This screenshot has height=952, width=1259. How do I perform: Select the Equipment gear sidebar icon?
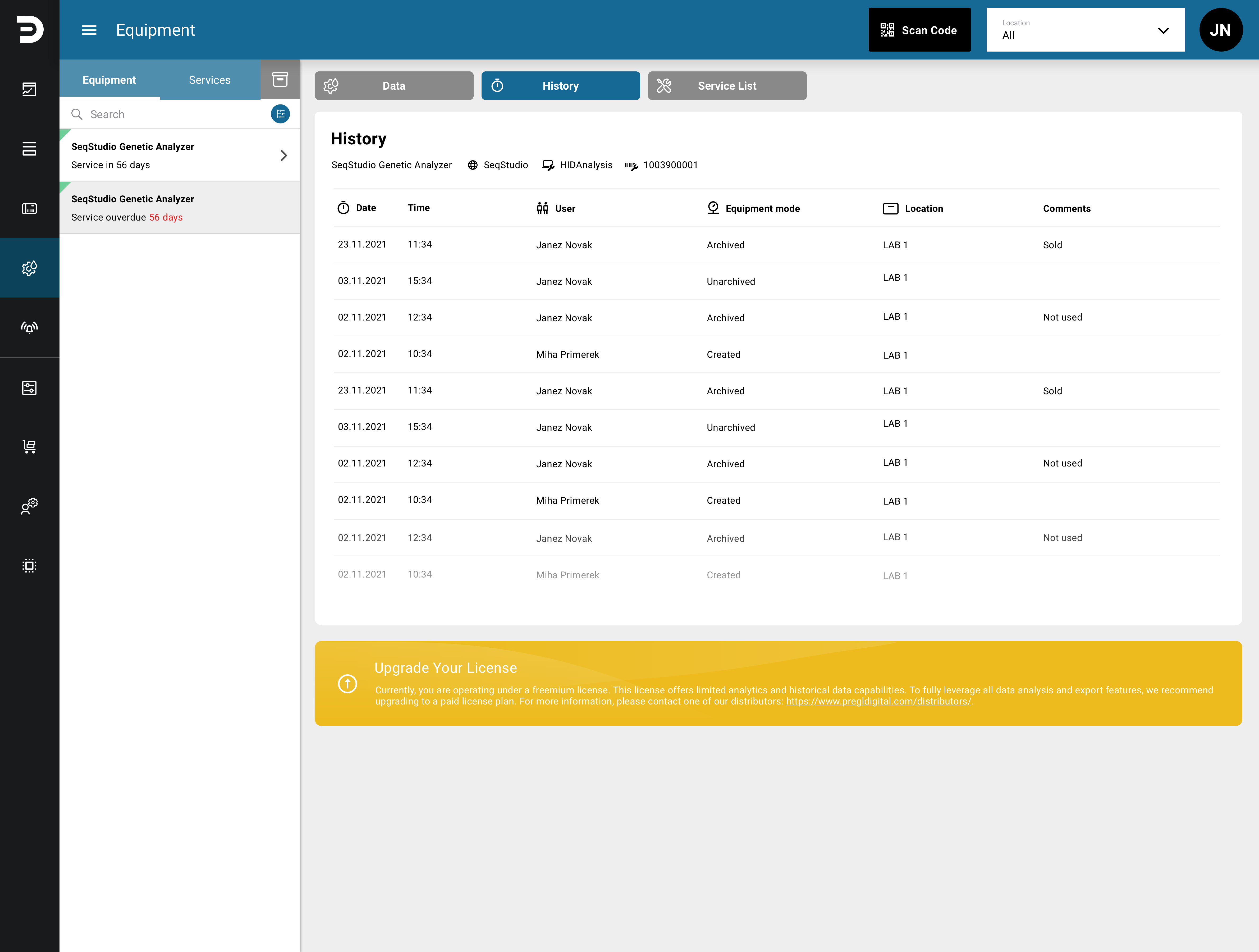(x=30, y=268)
